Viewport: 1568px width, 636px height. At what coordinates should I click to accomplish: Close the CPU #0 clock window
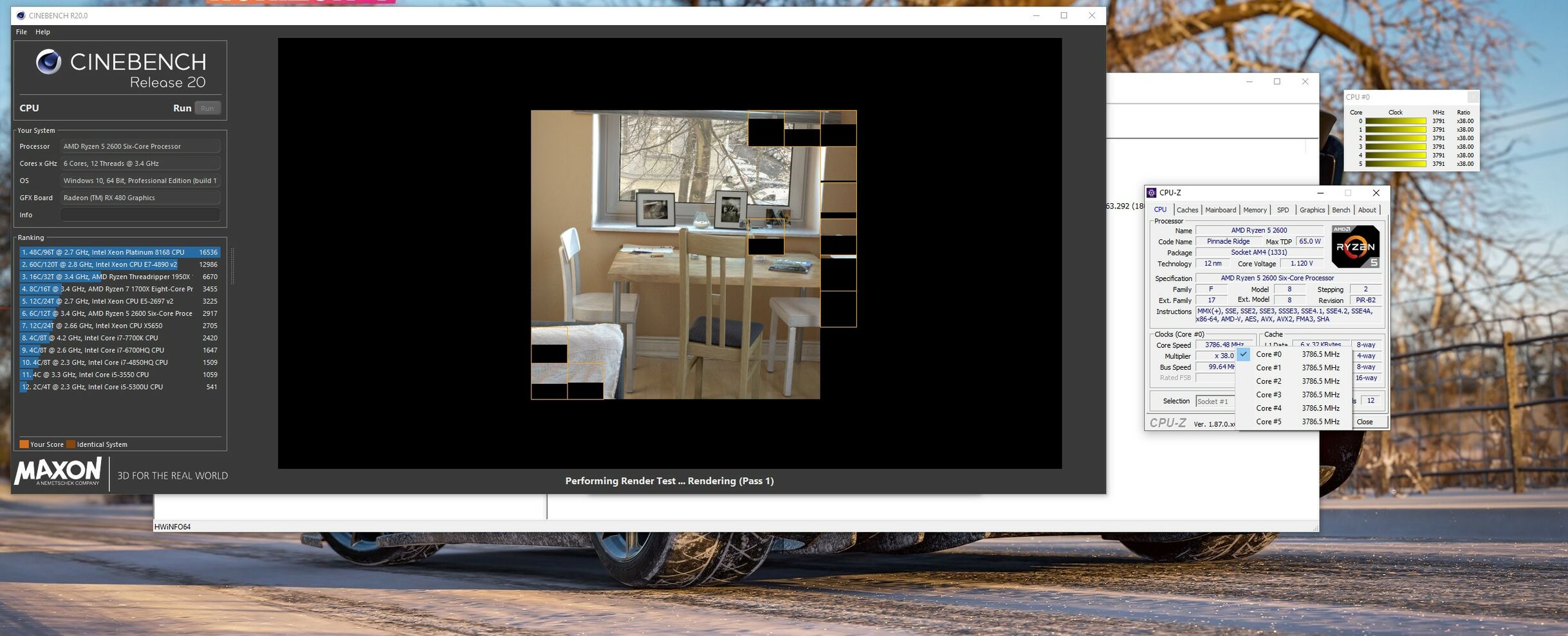(1473, 97)
